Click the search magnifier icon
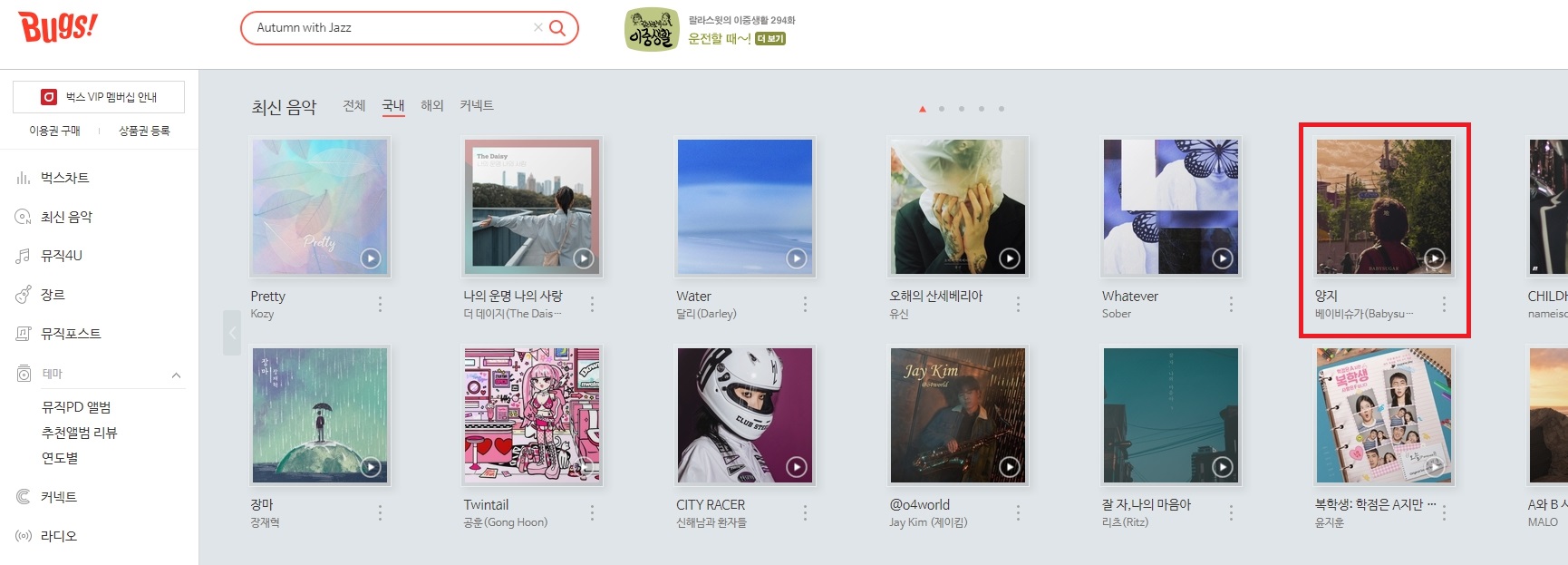The height and width of the screenshot is (565, 1568). pos(557,28)
